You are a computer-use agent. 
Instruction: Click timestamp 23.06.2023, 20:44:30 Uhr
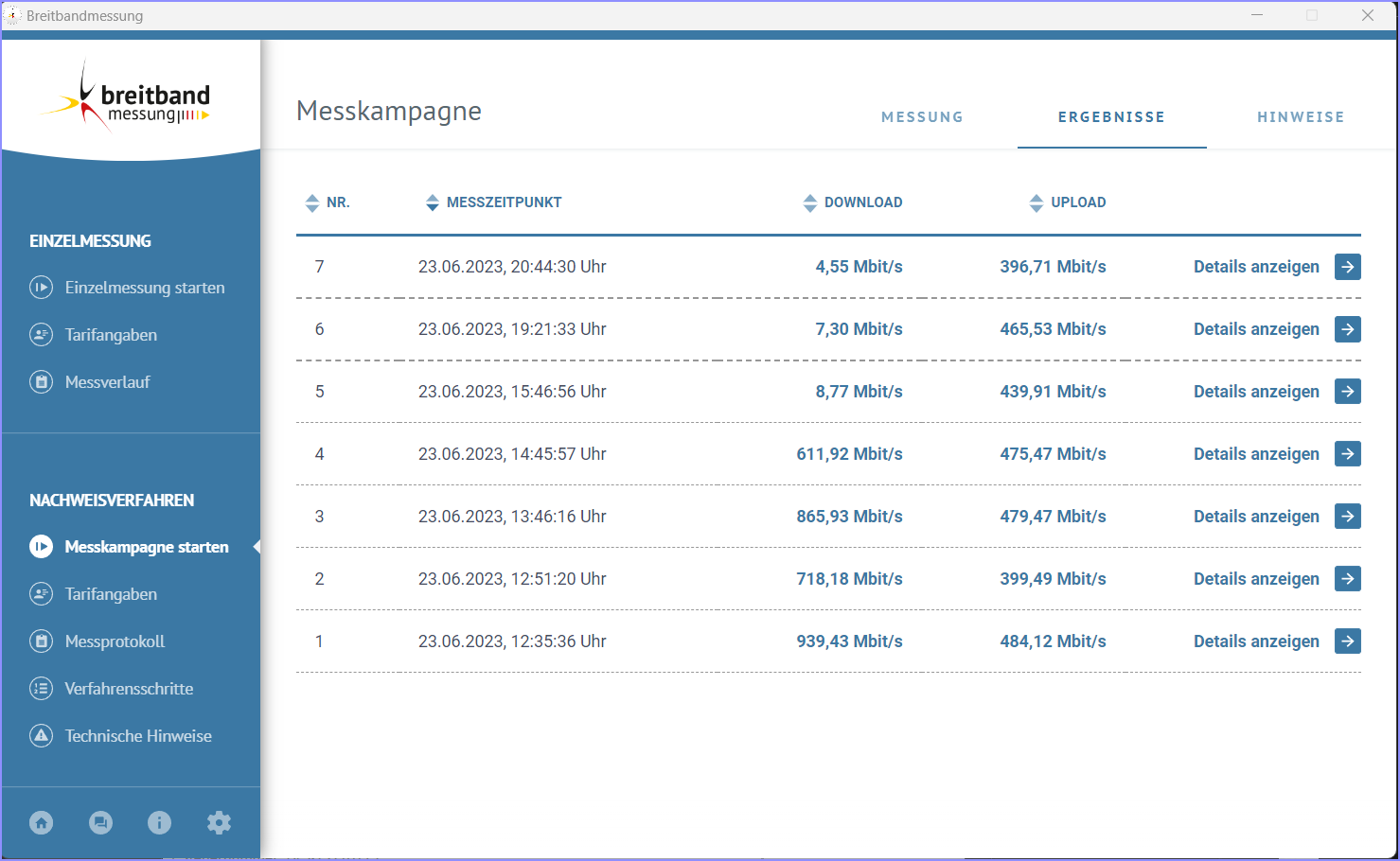click(512, 267)
